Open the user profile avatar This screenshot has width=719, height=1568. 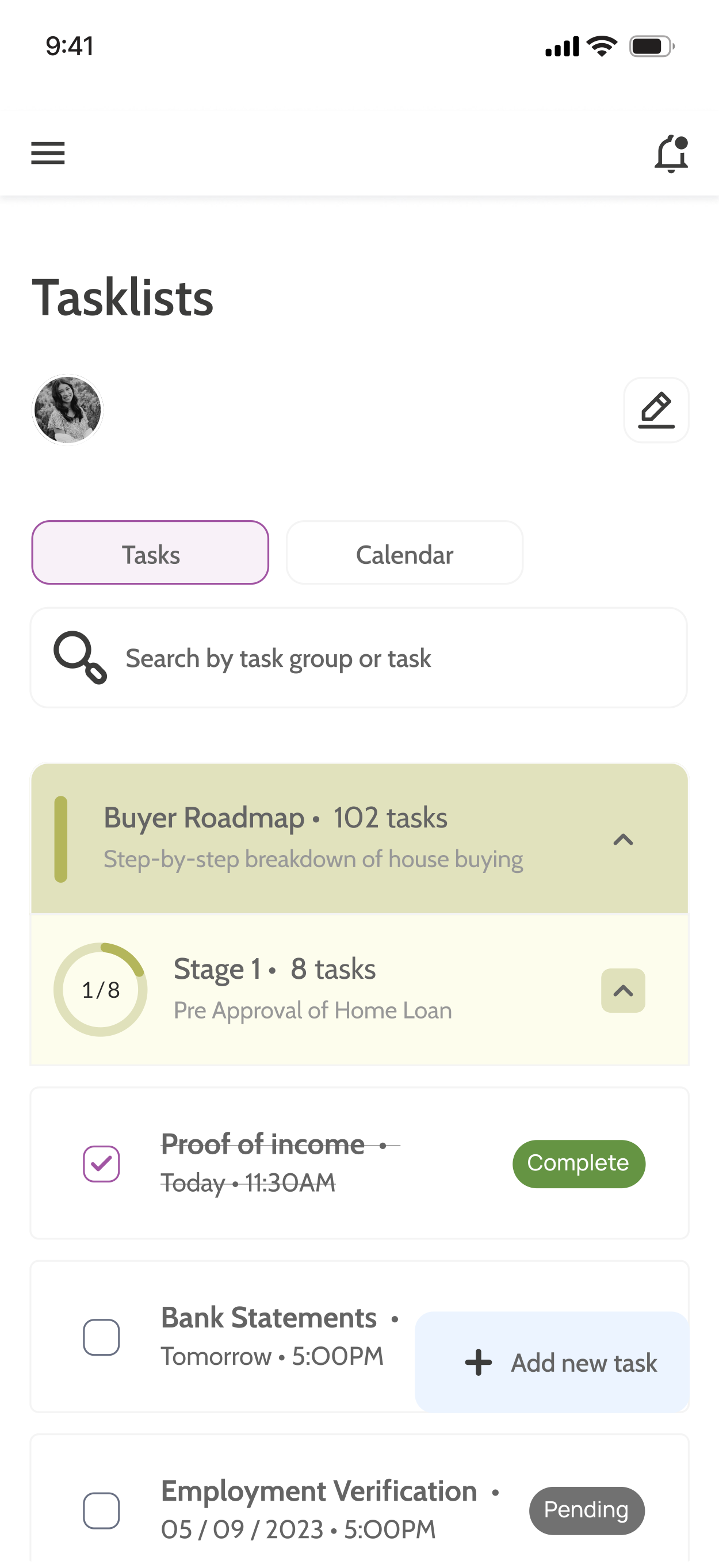tap(67, 410)
